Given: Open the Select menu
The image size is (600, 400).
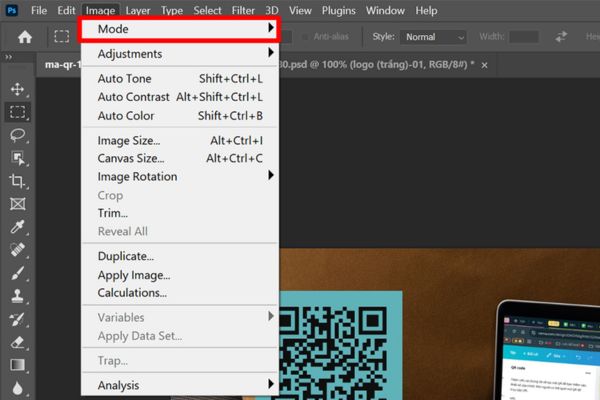Looking at the screenshot, I should point(207,10).
